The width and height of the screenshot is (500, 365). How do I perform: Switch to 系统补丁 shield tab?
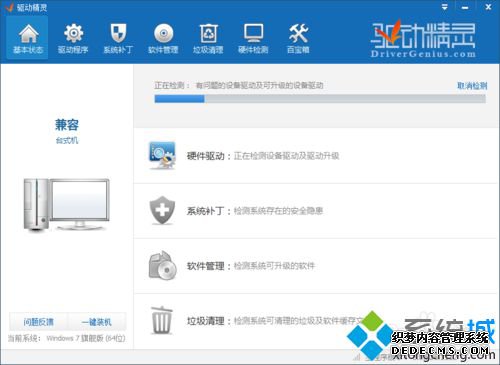pyautogui.click(x=118, y=38)
